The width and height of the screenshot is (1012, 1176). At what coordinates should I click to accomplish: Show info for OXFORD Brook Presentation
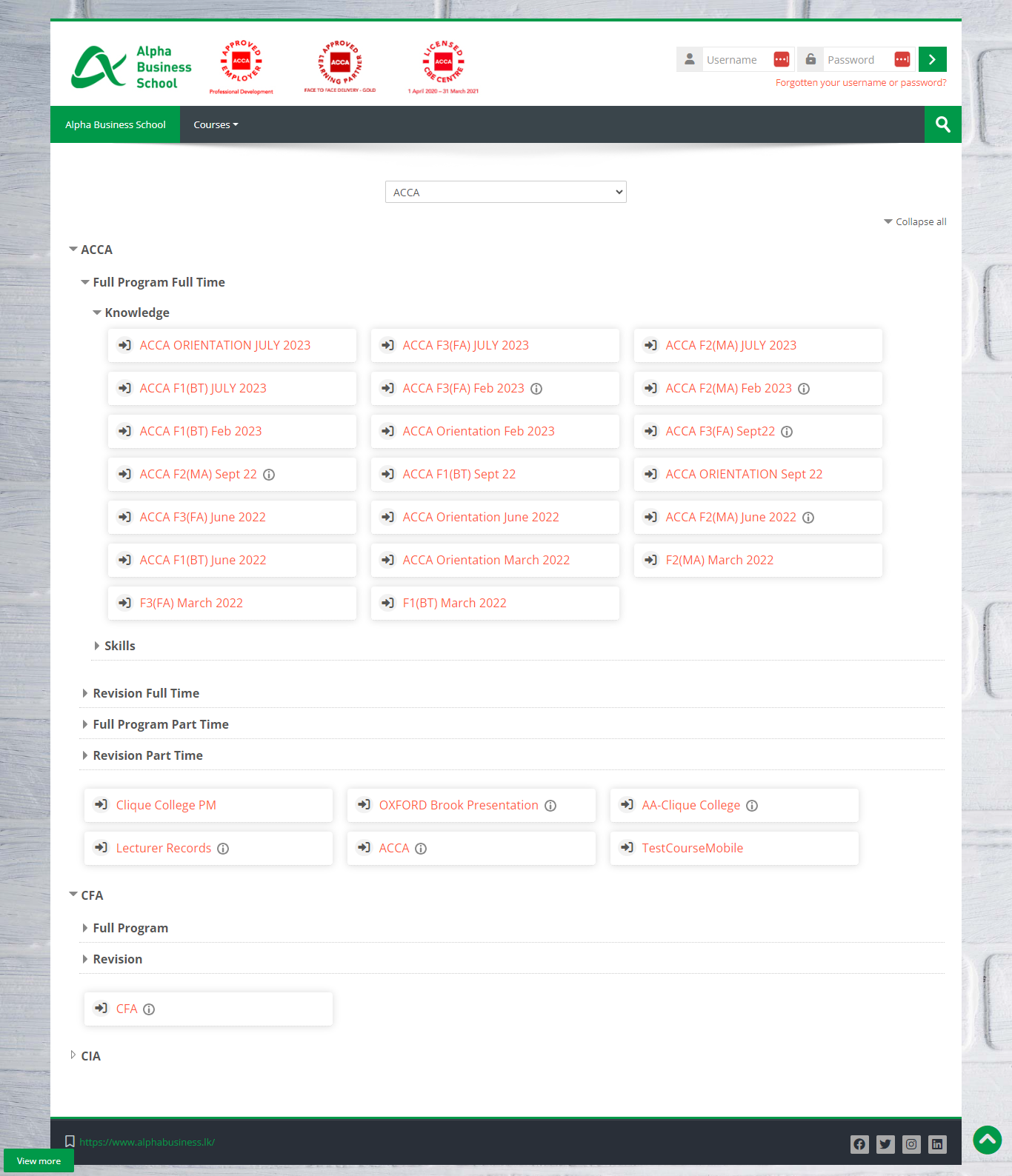coord(550,806)
